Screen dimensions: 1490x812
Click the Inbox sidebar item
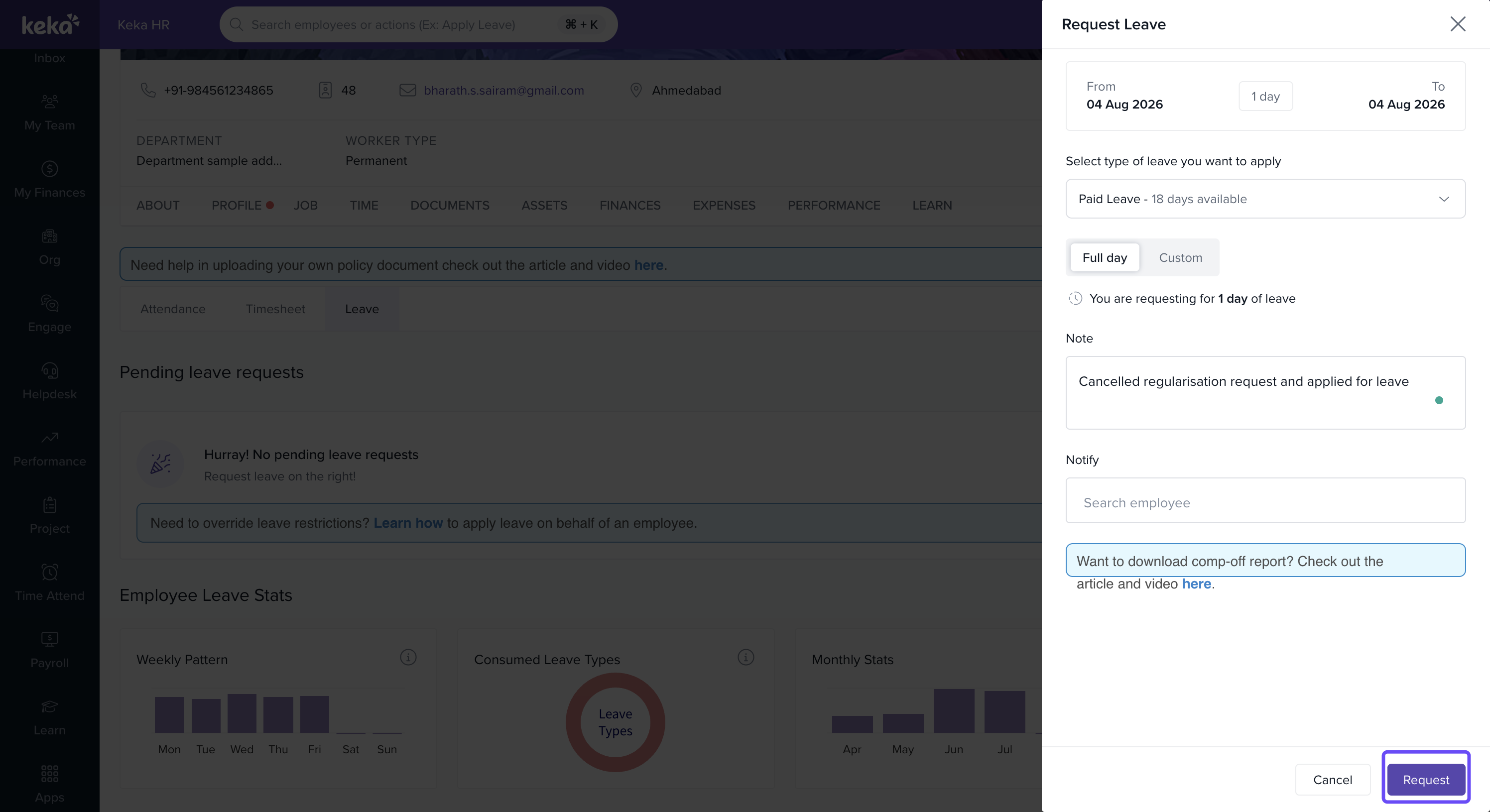tap(50, 58)
